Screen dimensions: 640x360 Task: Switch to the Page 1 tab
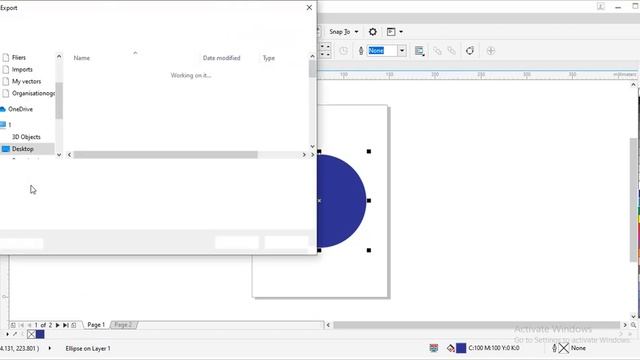pyautogui.click(x=96, y=325)
